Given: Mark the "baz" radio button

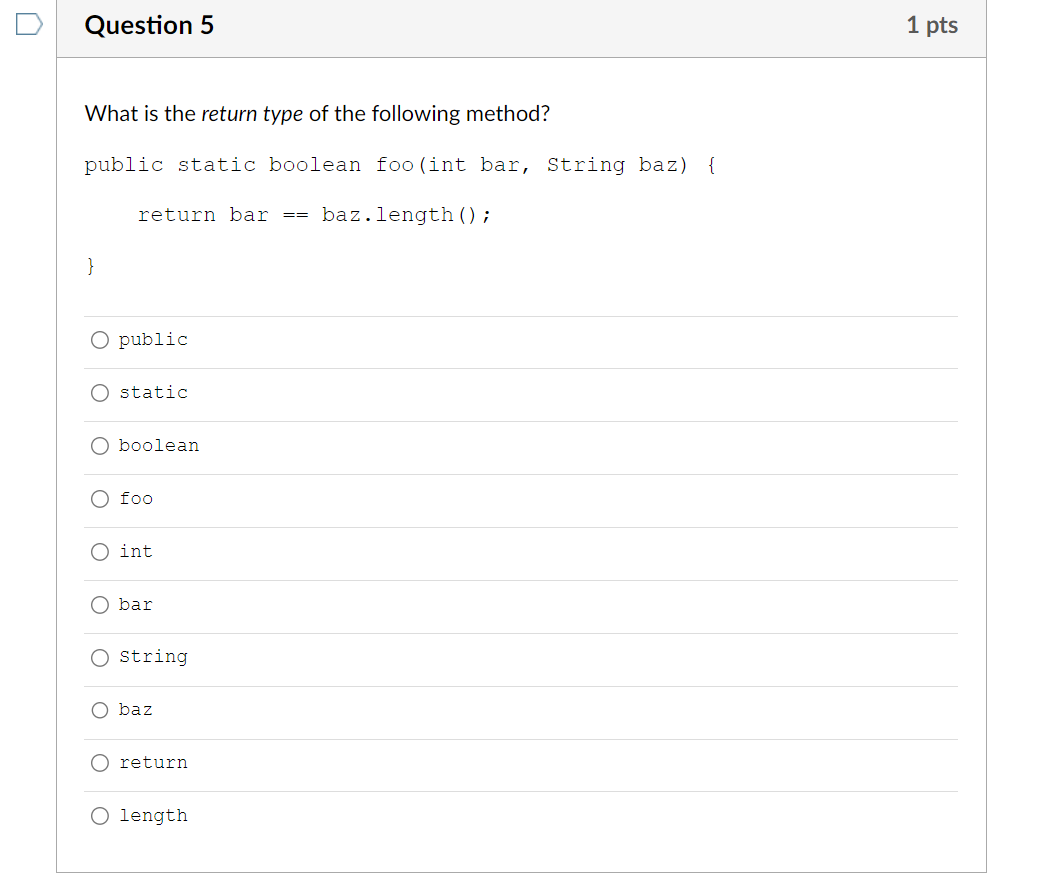Looking at the screenshot, I should point(100,711).
